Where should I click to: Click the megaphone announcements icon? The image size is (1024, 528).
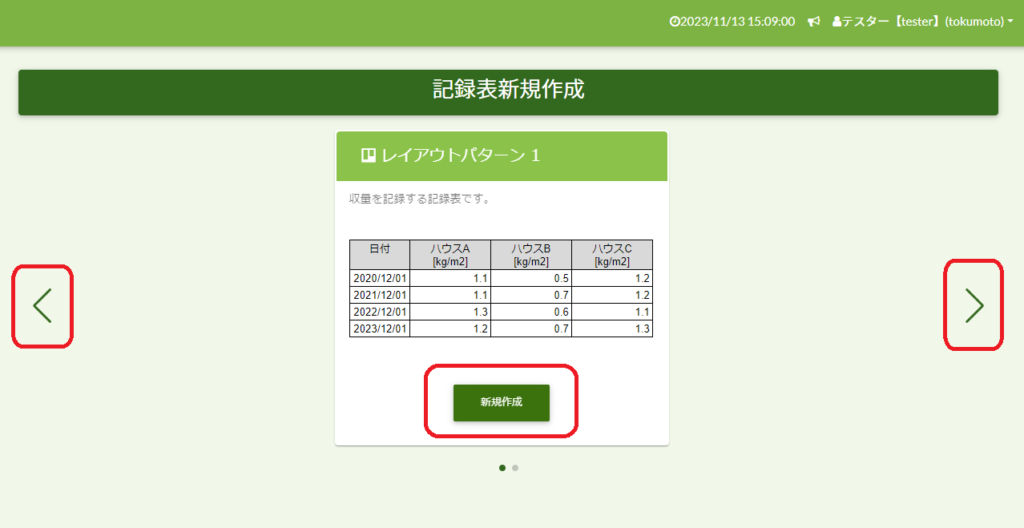pos(814,22)
